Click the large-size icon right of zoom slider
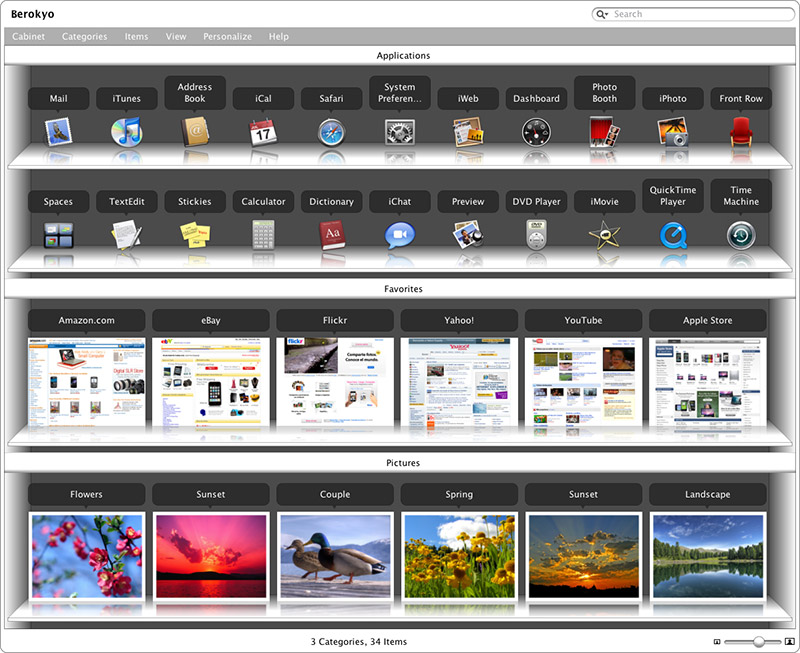Viewport: 800px width, 653px height. (x=789, y=642)
